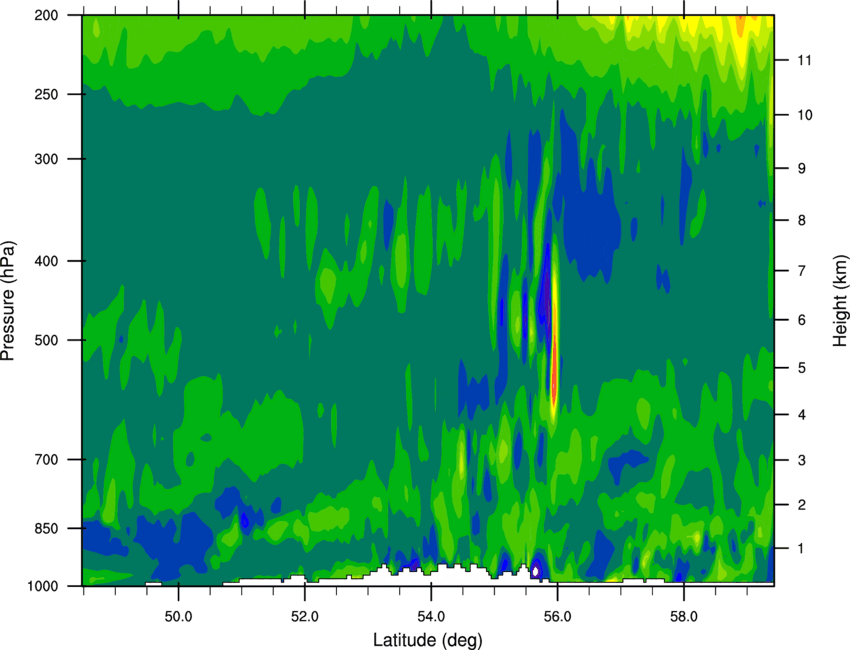Click the 11 km height label
850x650 pixels.
click(x=804, y=60)
